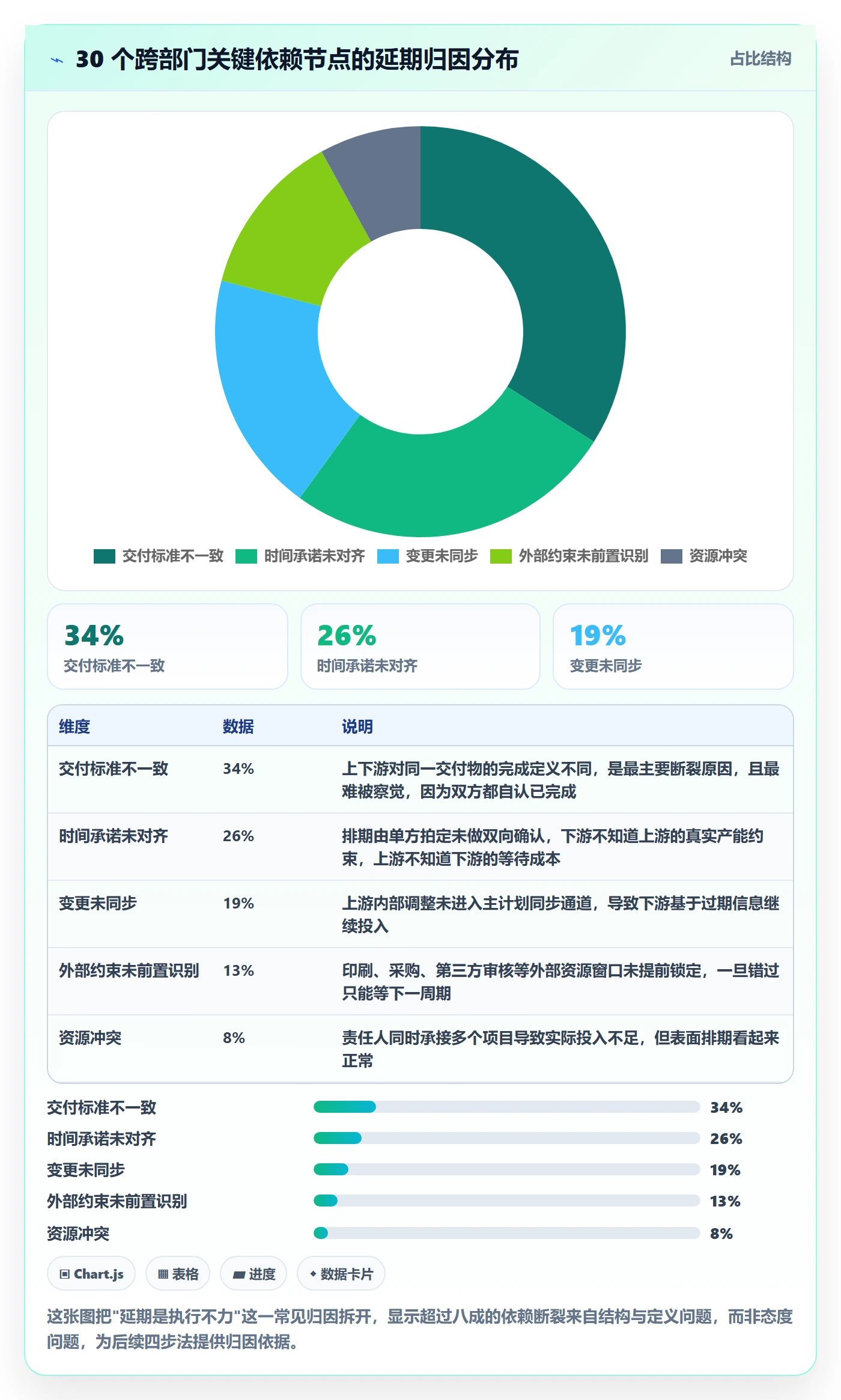Image resolution: width=841 pixels, height=1400 pixels.
Task: Click the 说明 column header
Action: tap(357, 726)
